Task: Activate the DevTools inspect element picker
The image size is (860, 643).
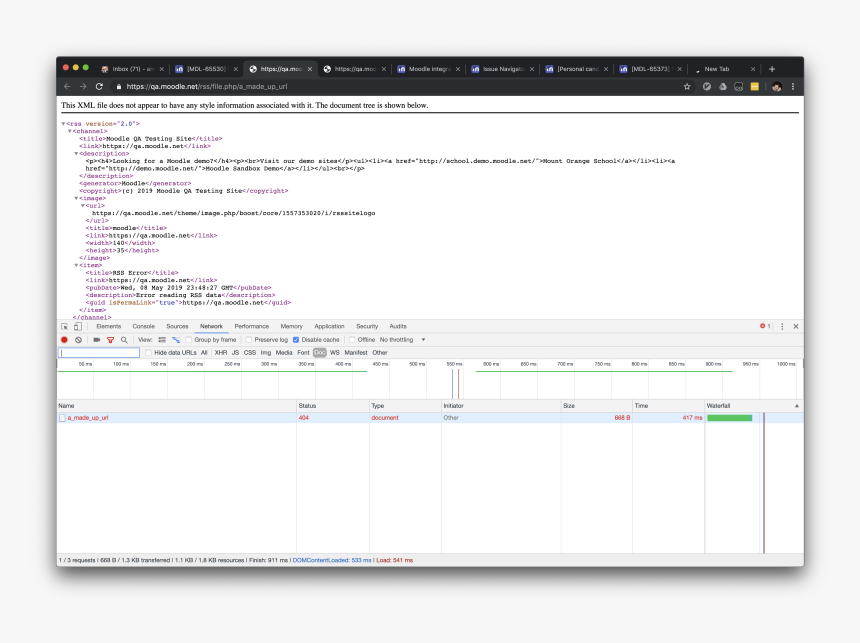Action: [x=65, y=326]
